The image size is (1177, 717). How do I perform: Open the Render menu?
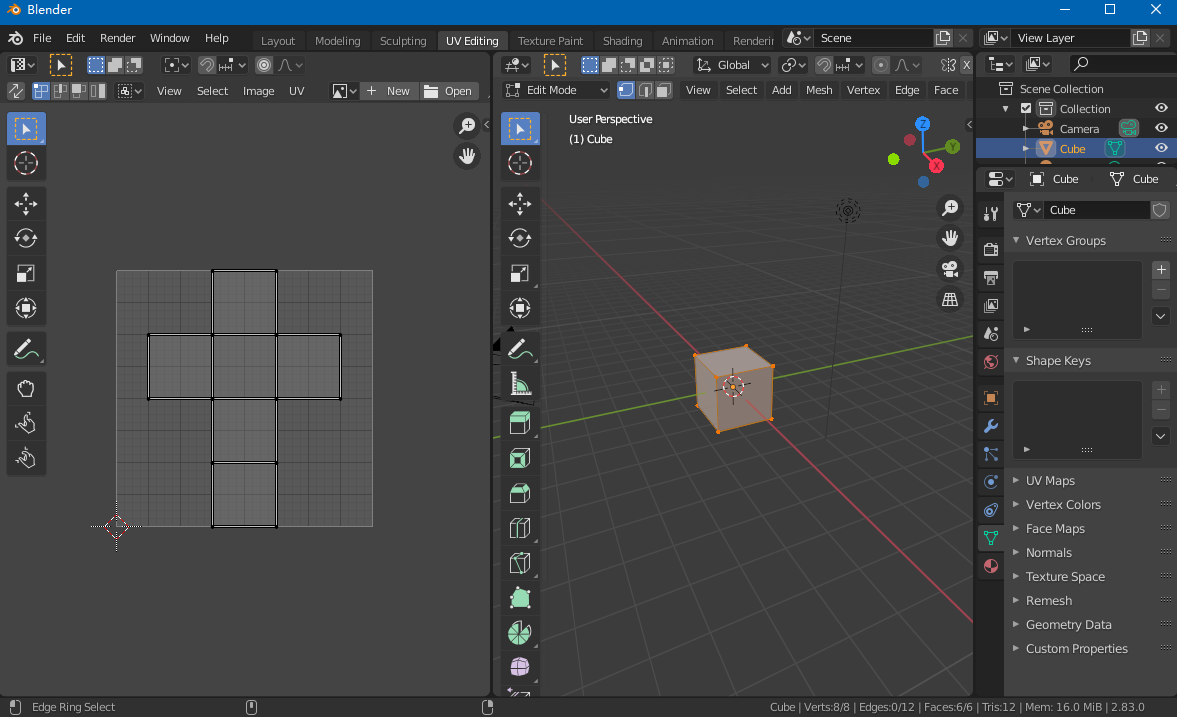coord(117,38)
